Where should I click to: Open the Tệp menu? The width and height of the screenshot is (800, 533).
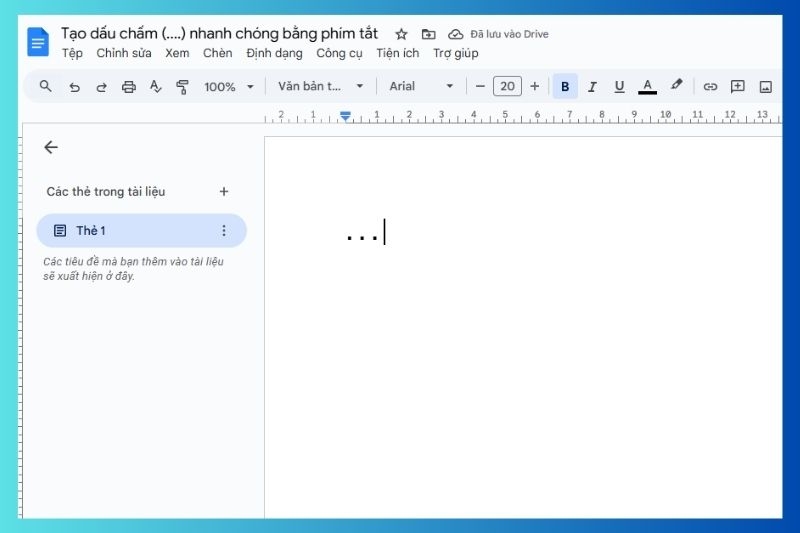pyautogui.click(x=72, y=54)
